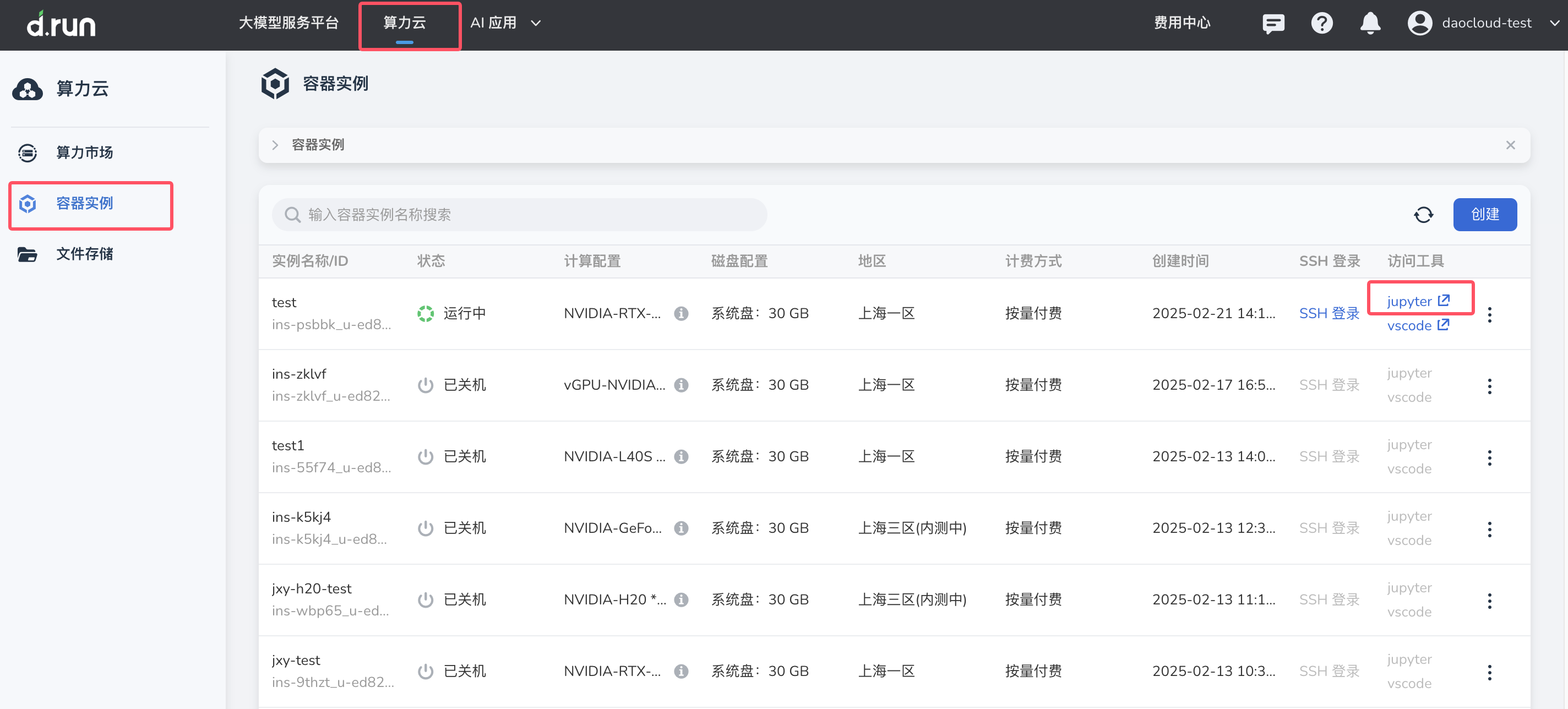Focus the instance name search field

519,215
